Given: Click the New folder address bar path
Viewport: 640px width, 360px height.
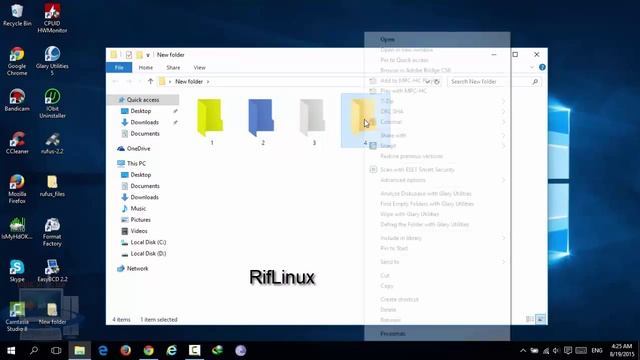Looking at the screenshot, I should click(x=189, y=82).
